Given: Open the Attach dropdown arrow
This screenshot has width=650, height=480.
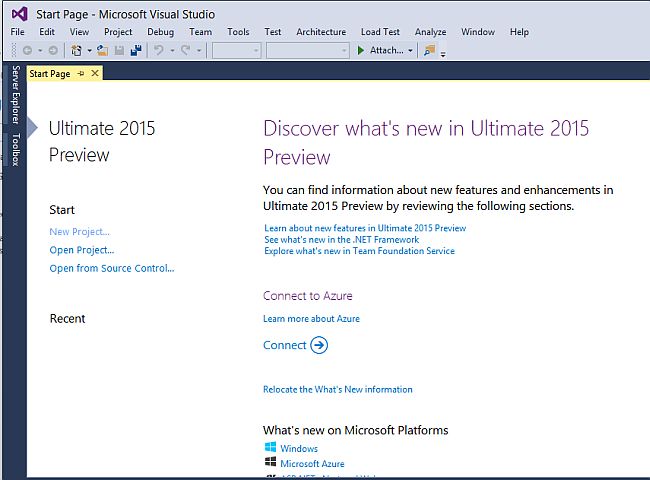Looking at the screenshot, I should click(x=410, y=50).
